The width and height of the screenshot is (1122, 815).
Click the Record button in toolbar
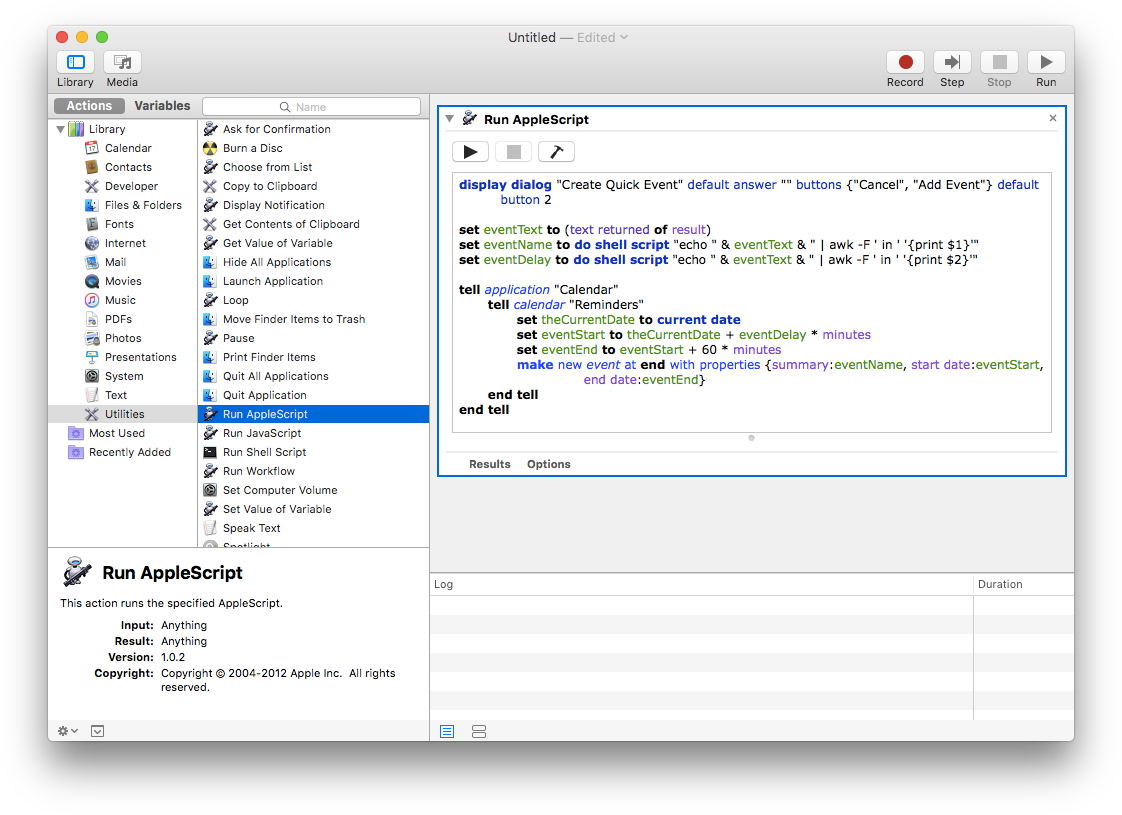point(905,63)
